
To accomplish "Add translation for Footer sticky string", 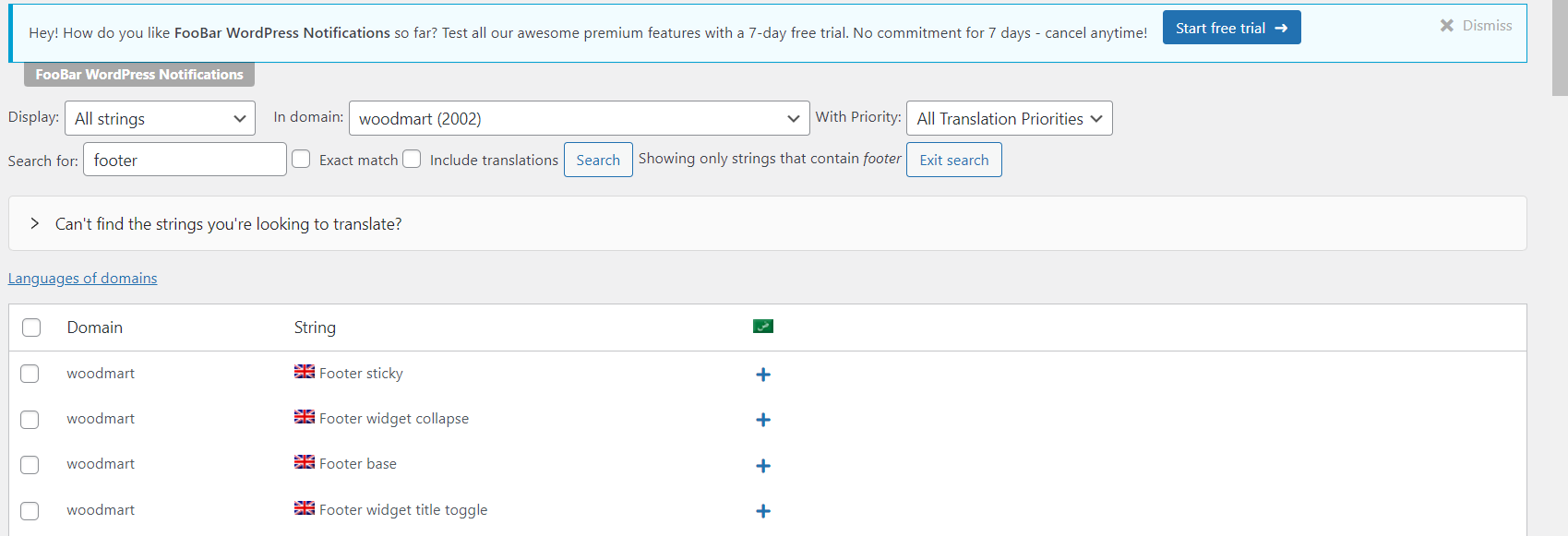I will click(763, 375).
